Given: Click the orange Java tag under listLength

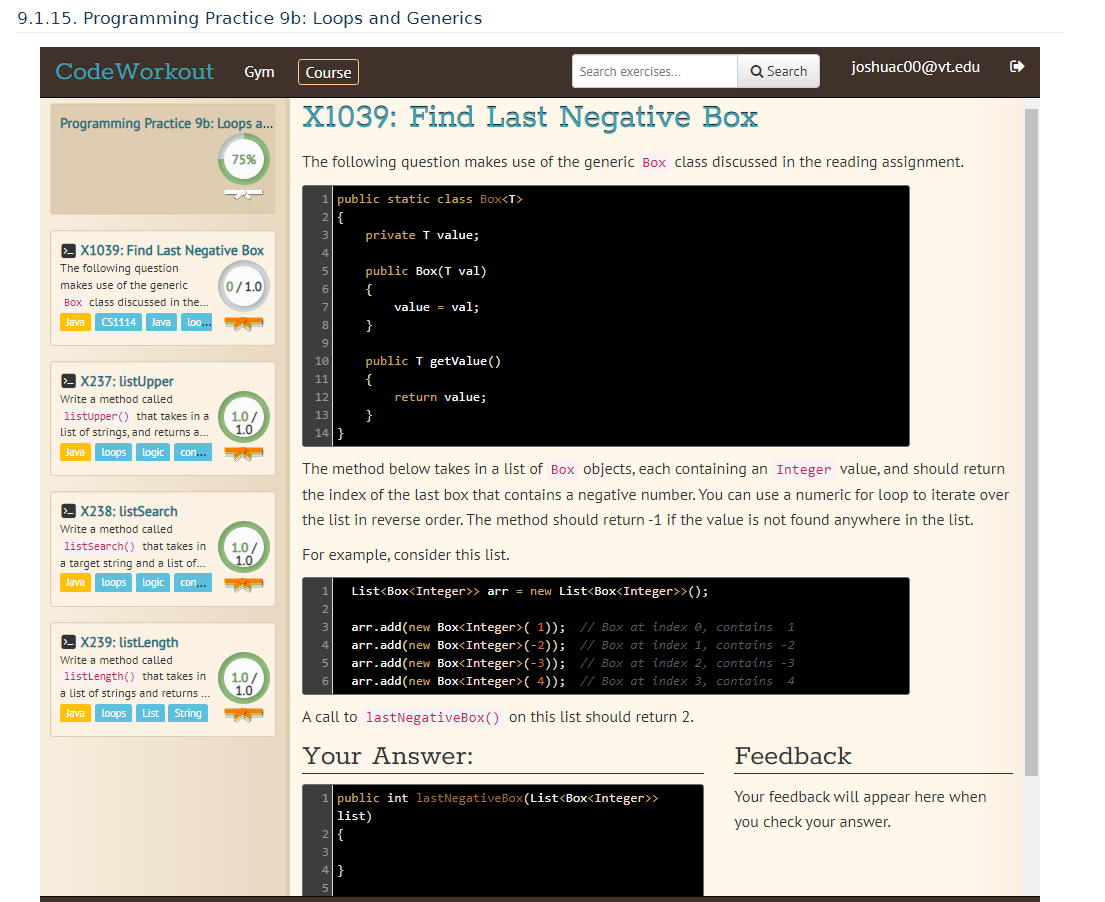Looking at the screenshot, I should point(75,713).
